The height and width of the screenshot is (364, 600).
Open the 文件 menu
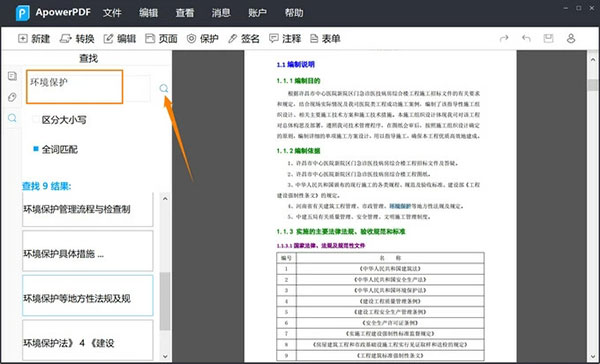point(112,13)
